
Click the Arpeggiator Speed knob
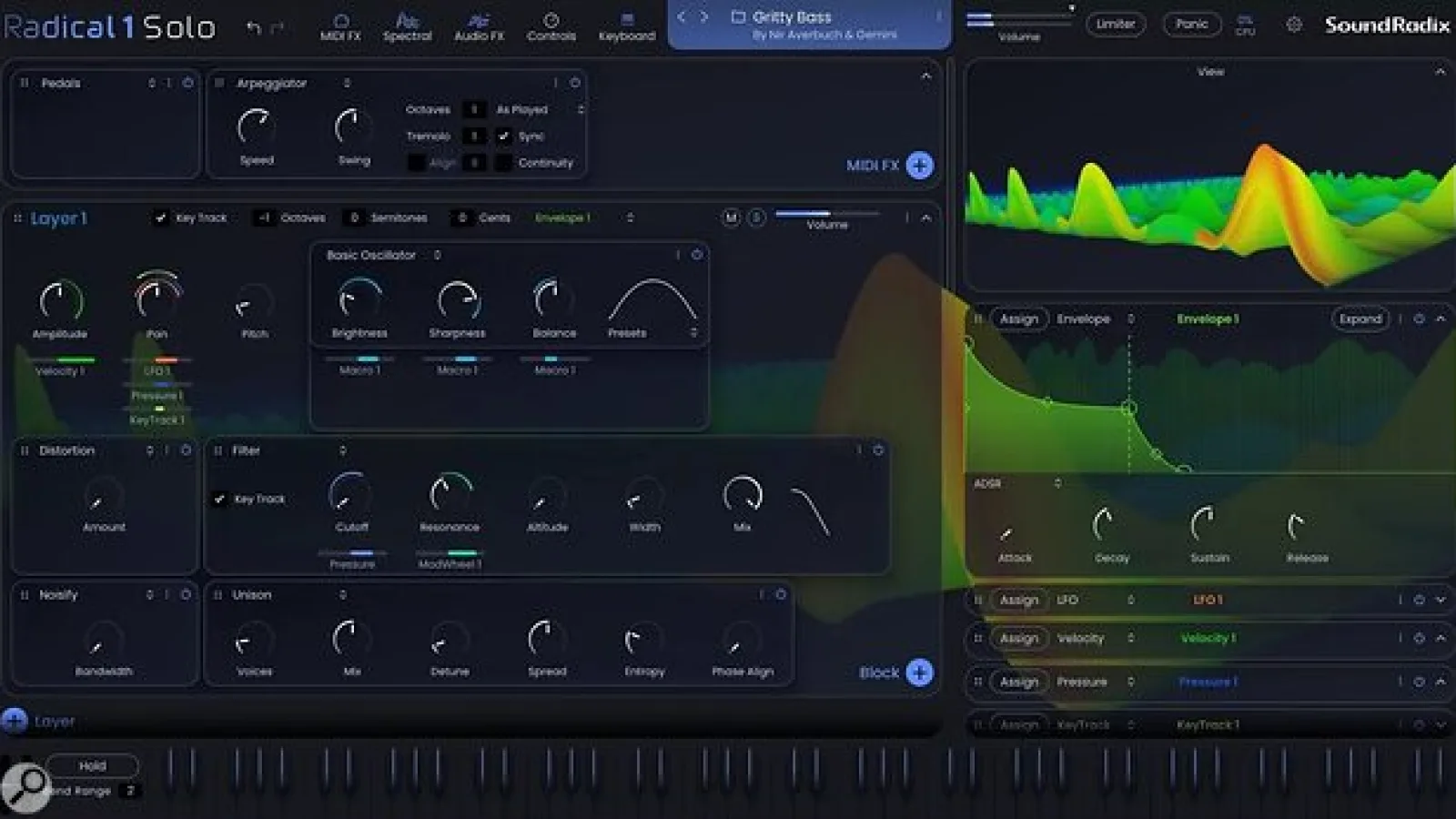(256, 126)
